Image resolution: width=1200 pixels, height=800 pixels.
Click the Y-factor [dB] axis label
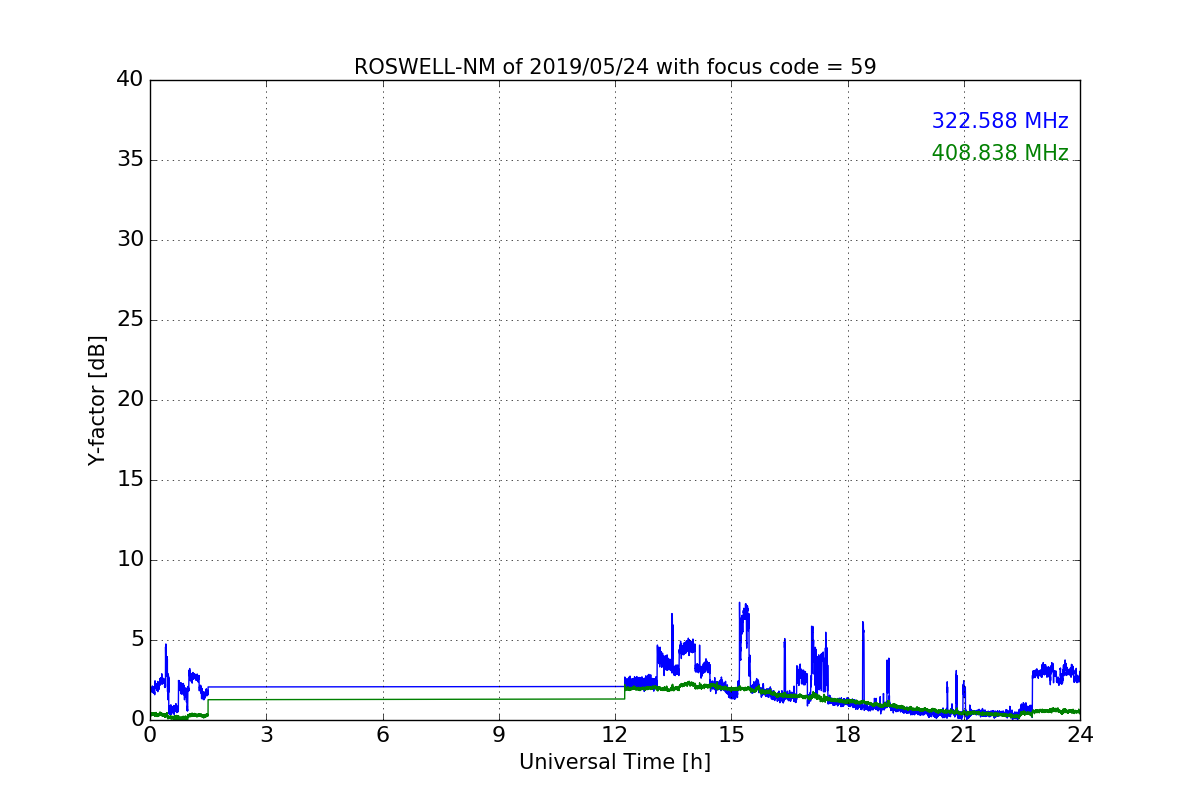click(x=97, y=400)
